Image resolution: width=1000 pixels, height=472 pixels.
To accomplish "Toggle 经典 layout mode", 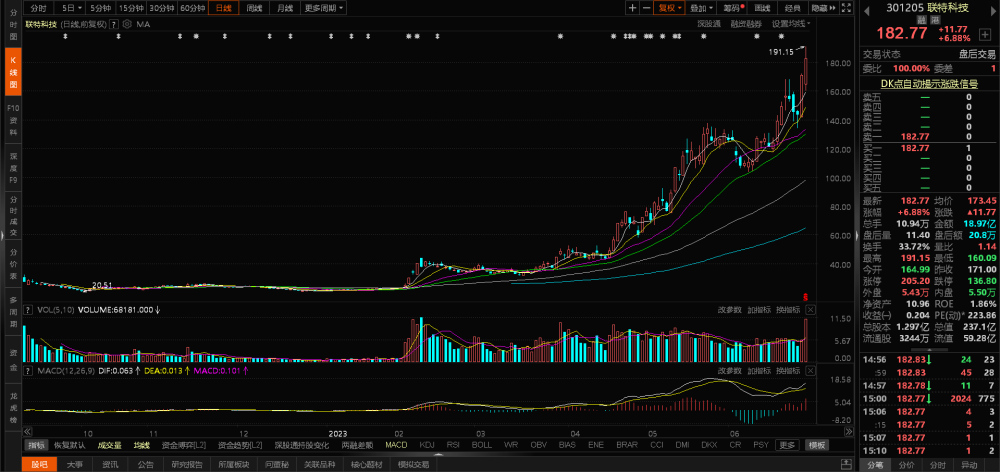I will [793, 8].
